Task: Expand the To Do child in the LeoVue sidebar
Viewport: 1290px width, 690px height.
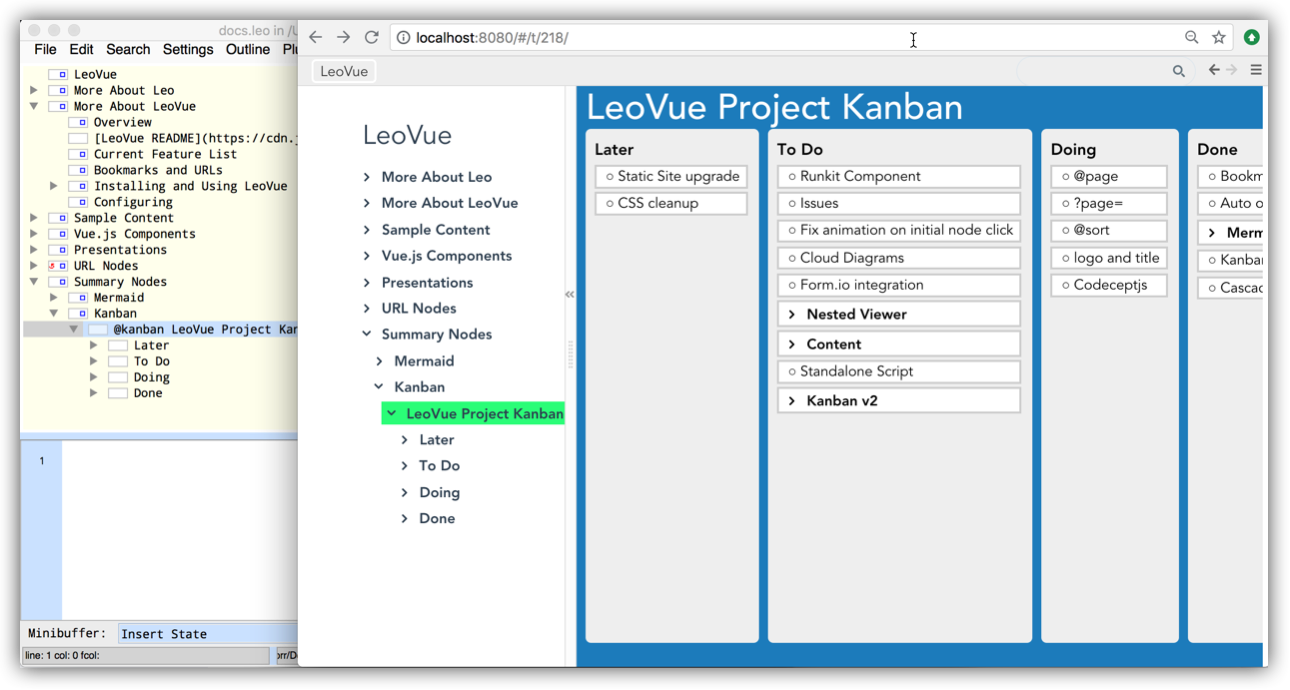Action: 404,466
